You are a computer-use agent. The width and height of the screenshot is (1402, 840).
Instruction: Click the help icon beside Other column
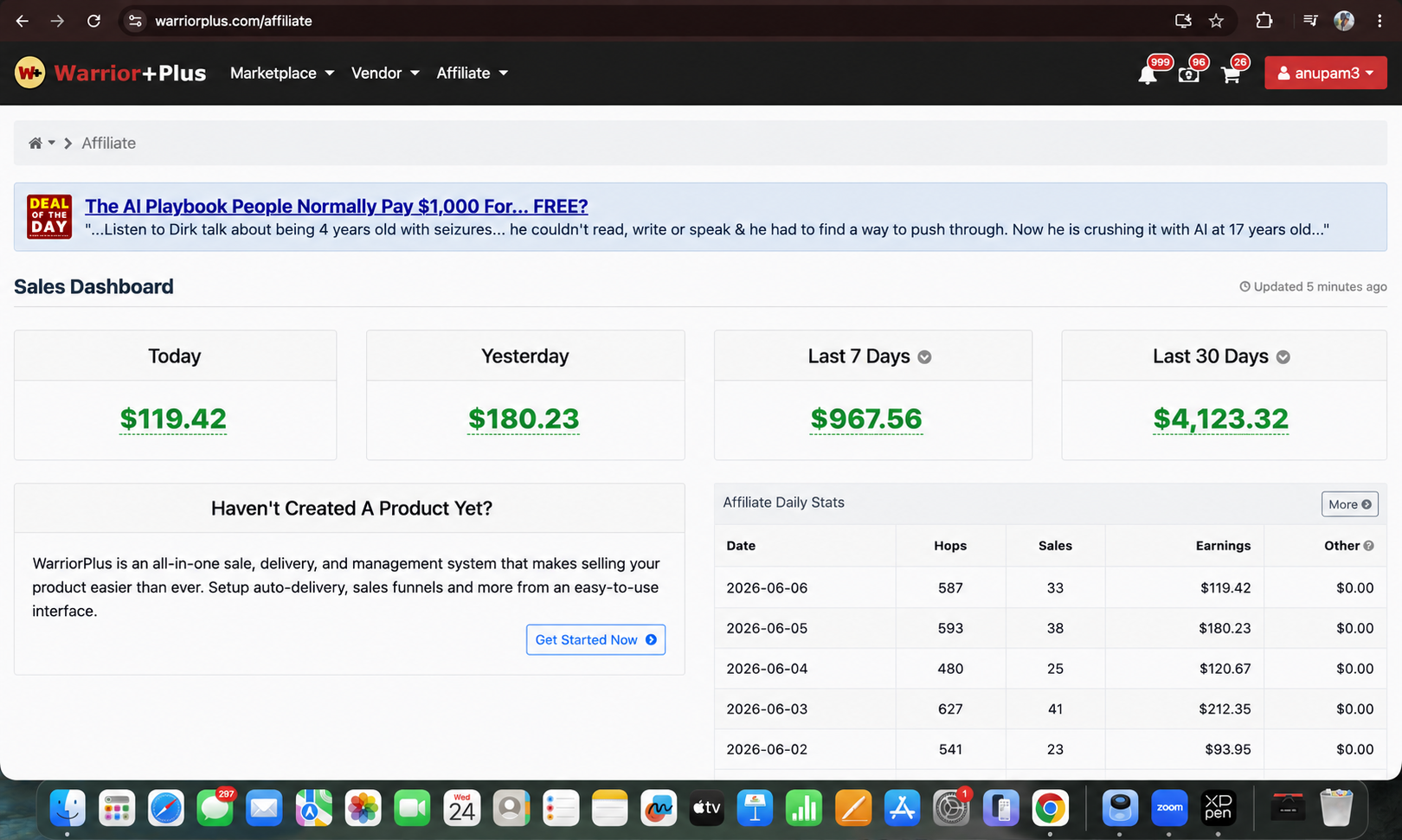(1369, 546)
